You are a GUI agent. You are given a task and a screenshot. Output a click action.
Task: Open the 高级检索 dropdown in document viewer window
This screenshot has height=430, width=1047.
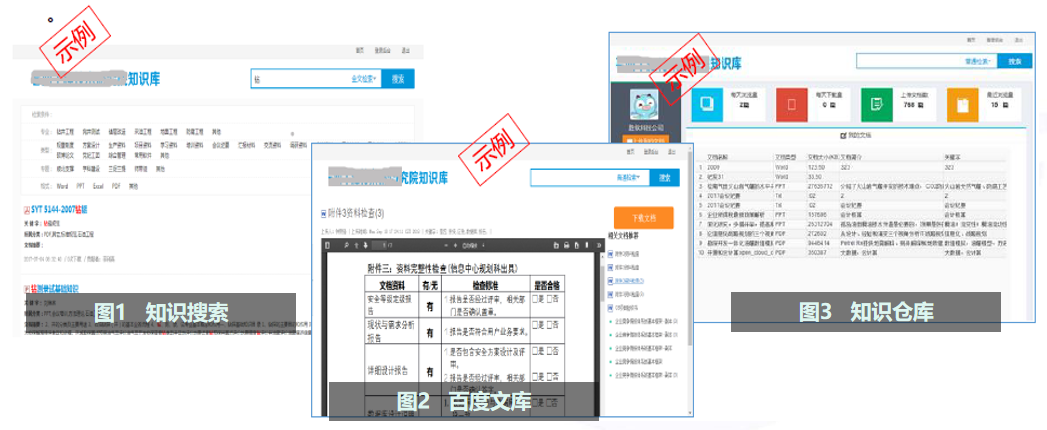tap(628, 178)
